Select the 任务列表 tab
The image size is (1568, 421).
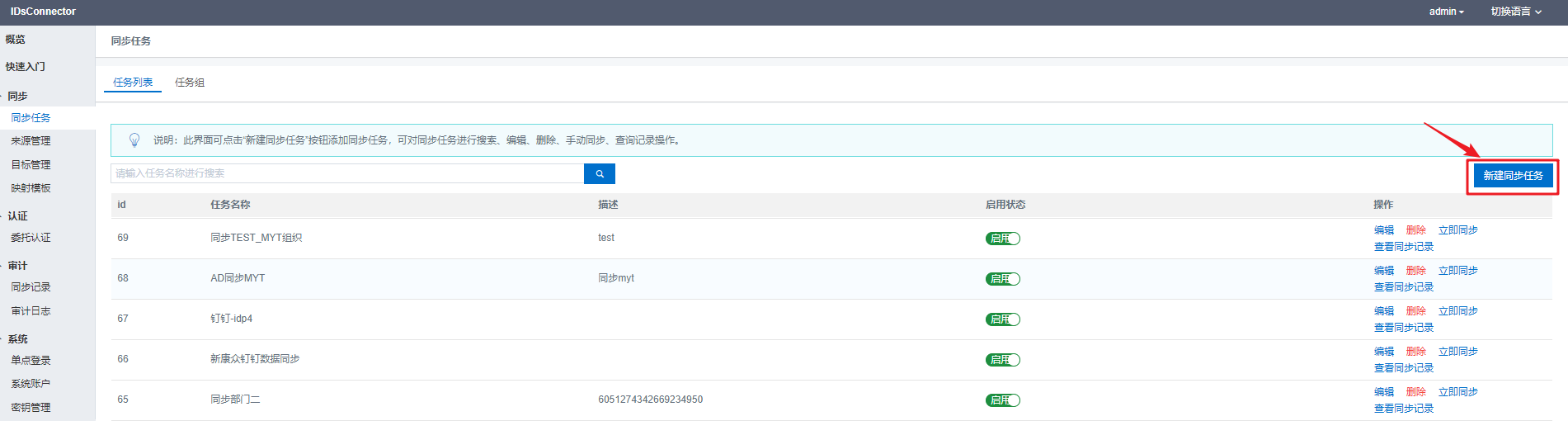coord(133,83)
